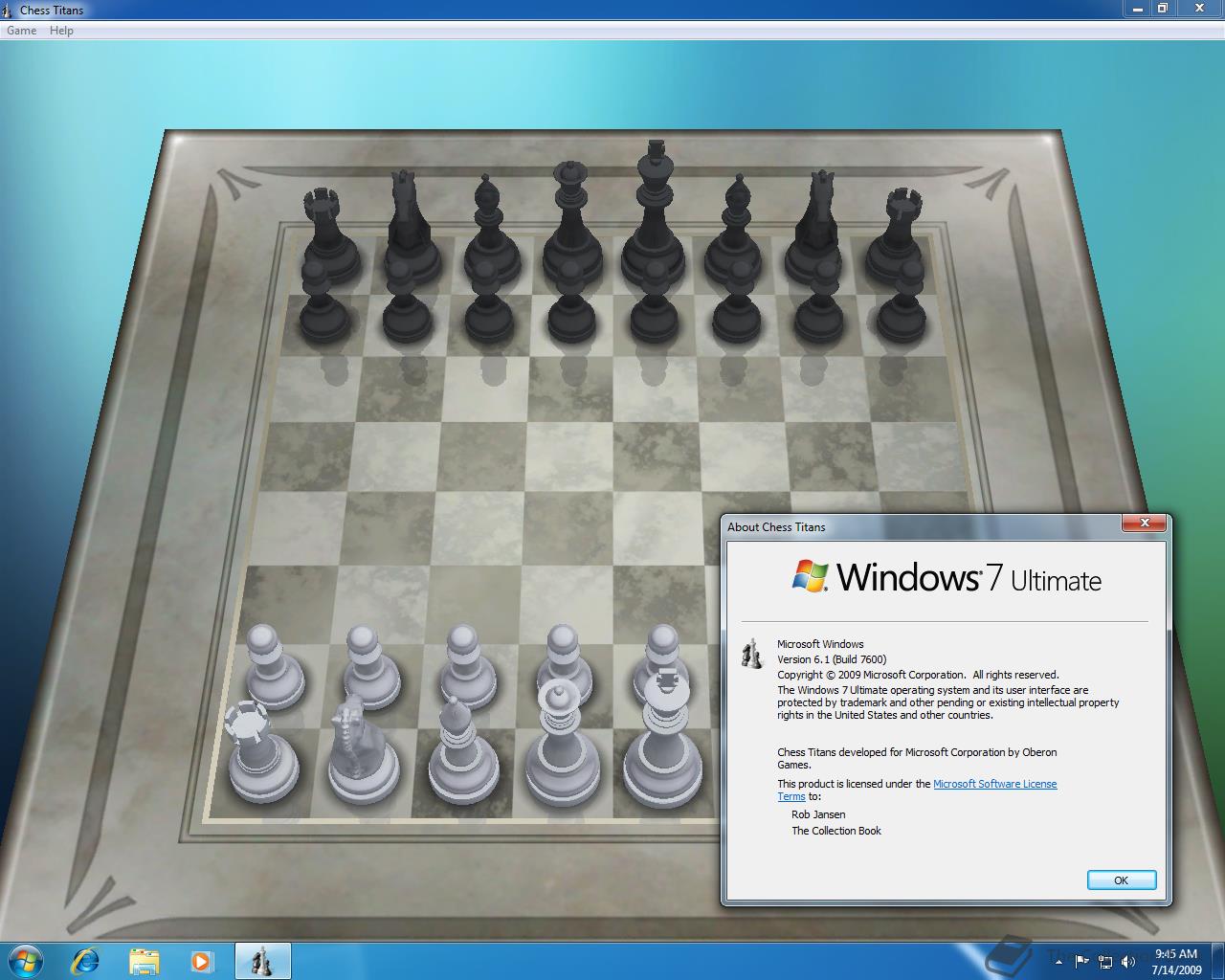
Task: Close the About Chess Titans dialog
Action: point(1145,523)
